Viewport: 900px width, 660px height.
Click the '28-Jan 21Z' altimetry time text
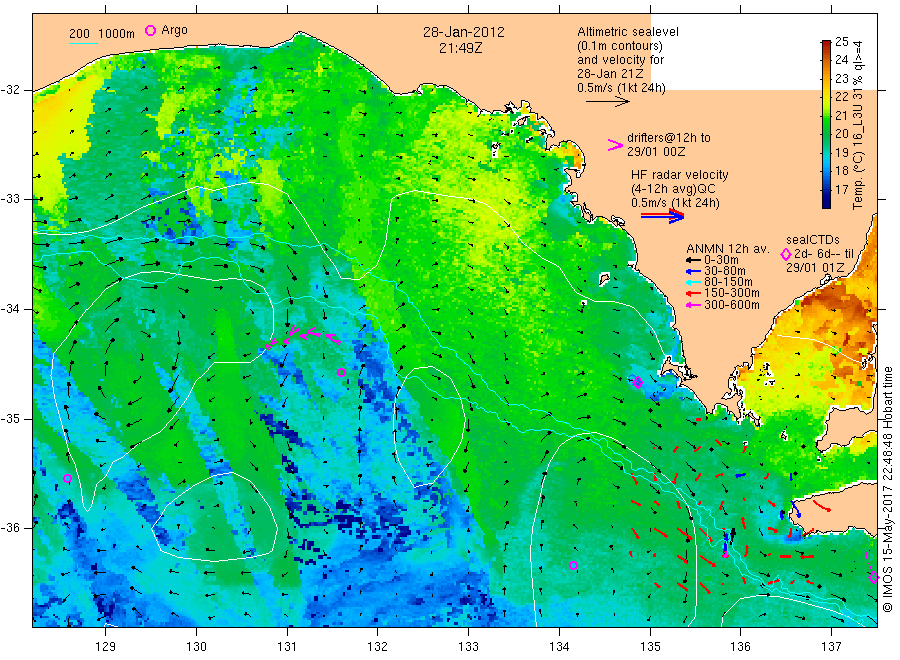pos(610,73)
